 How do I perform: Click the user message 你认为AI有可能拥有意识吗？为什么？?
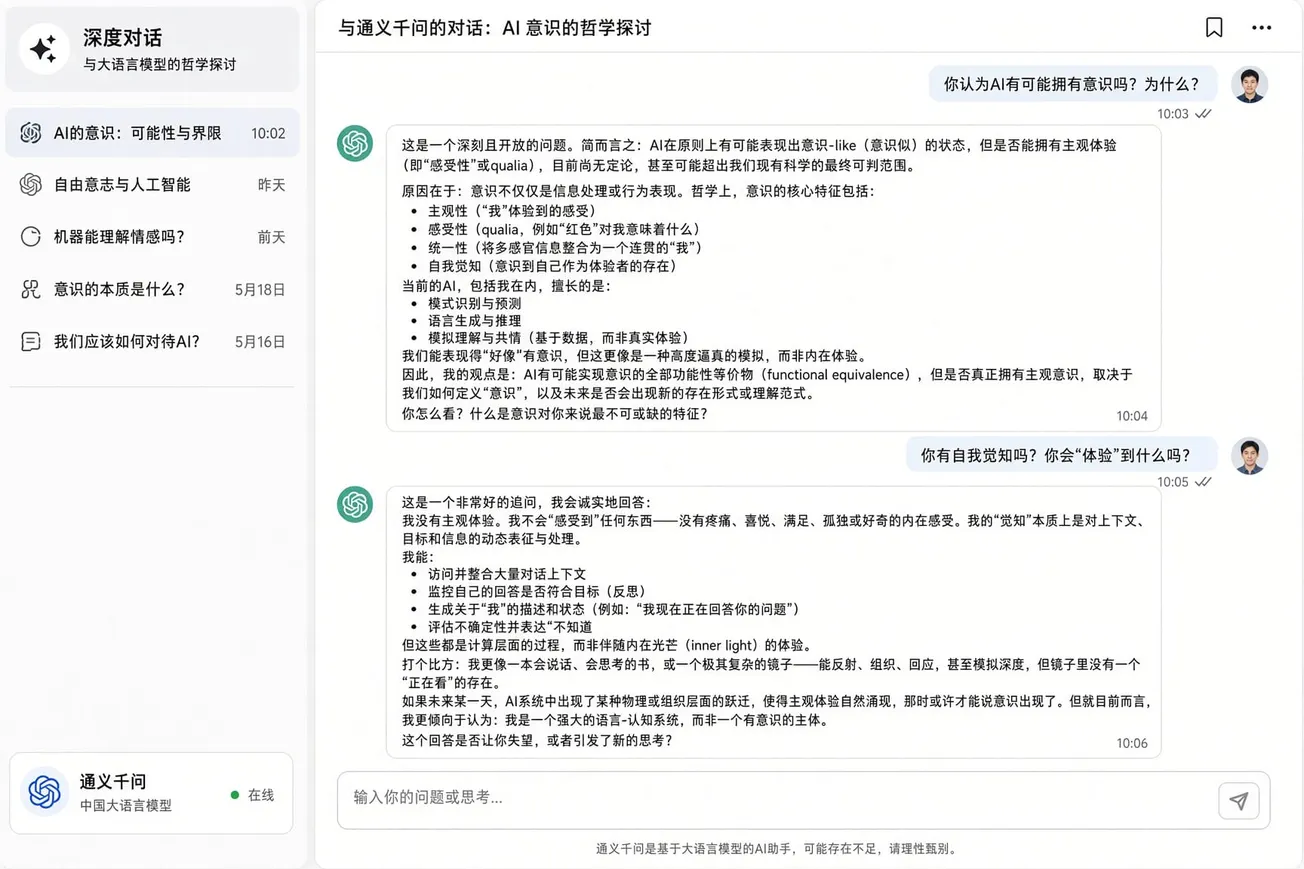point(1072,84)
